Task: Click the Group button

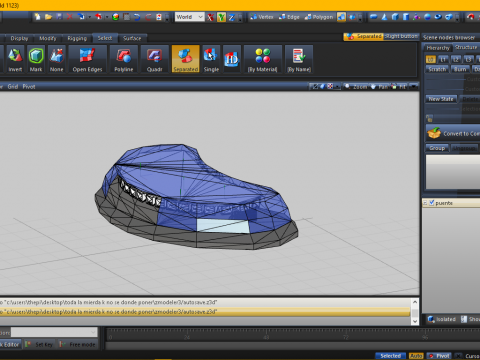Action: [437, 148]
